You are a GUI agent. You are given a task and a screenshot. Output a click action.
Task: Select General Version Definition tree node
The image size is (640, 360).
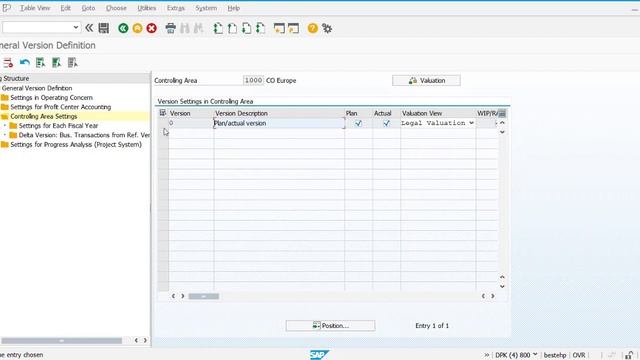pos(37,88)
